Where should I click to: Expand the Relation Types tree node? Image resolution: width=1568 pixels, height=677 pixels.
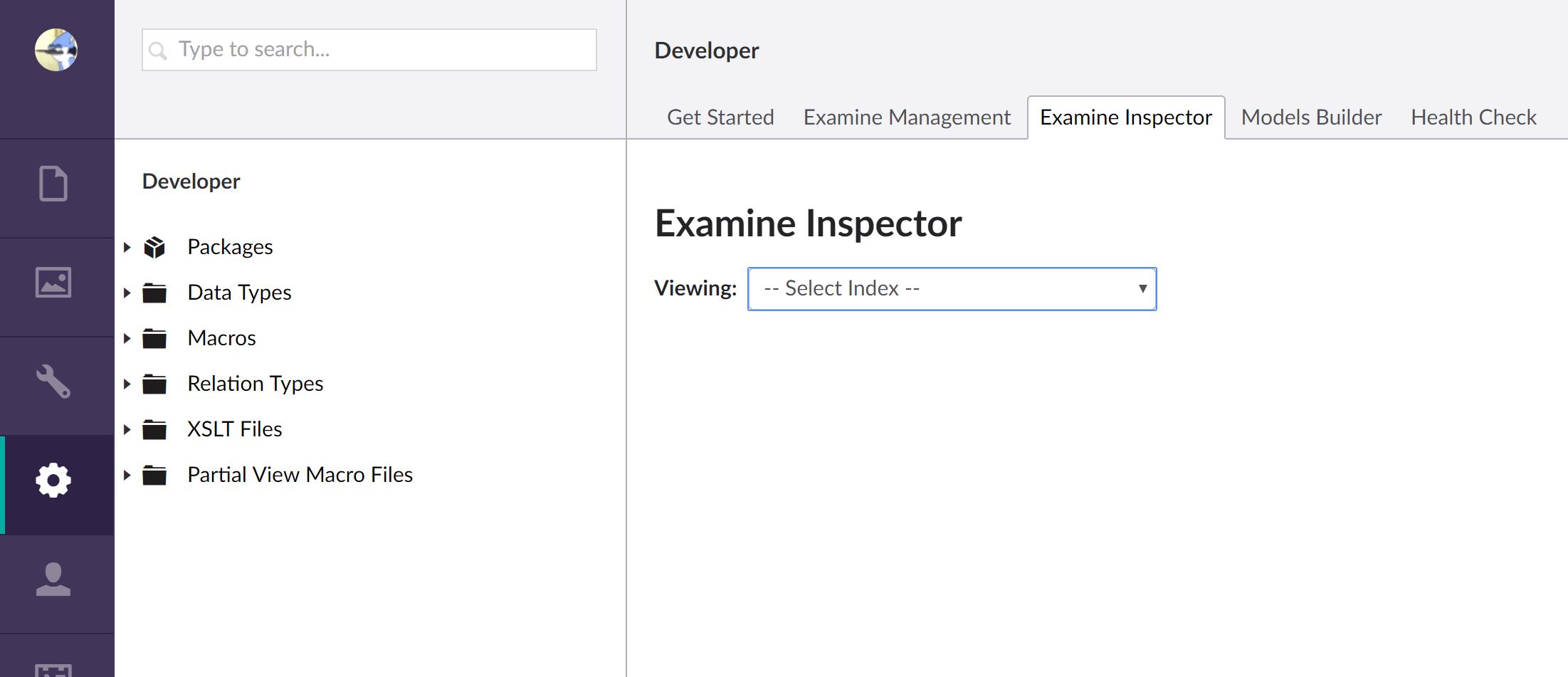pos(127,384)
